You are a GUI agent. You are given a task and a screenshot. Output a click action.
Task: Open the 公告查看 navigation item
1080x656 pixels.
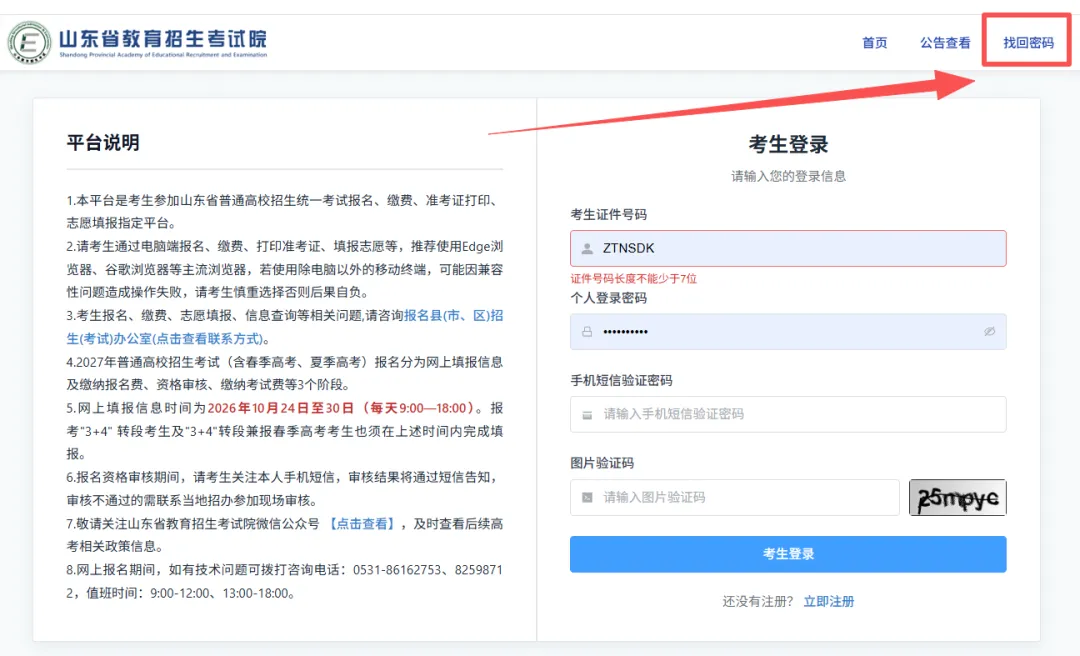click(945, 43)
